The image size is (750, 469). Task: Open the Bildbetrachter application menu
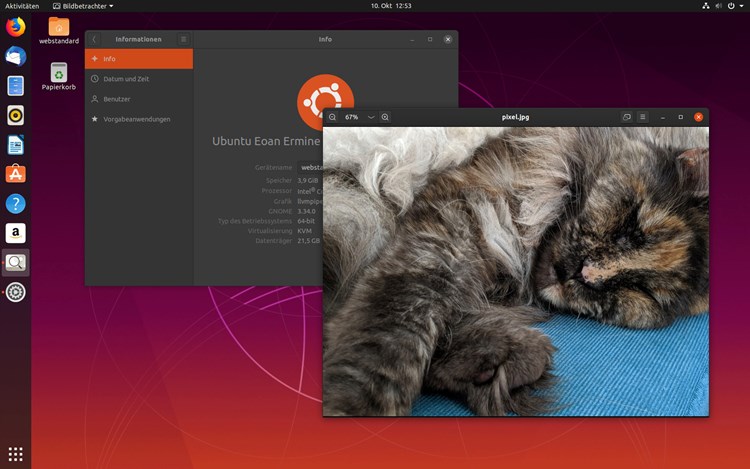83,6
